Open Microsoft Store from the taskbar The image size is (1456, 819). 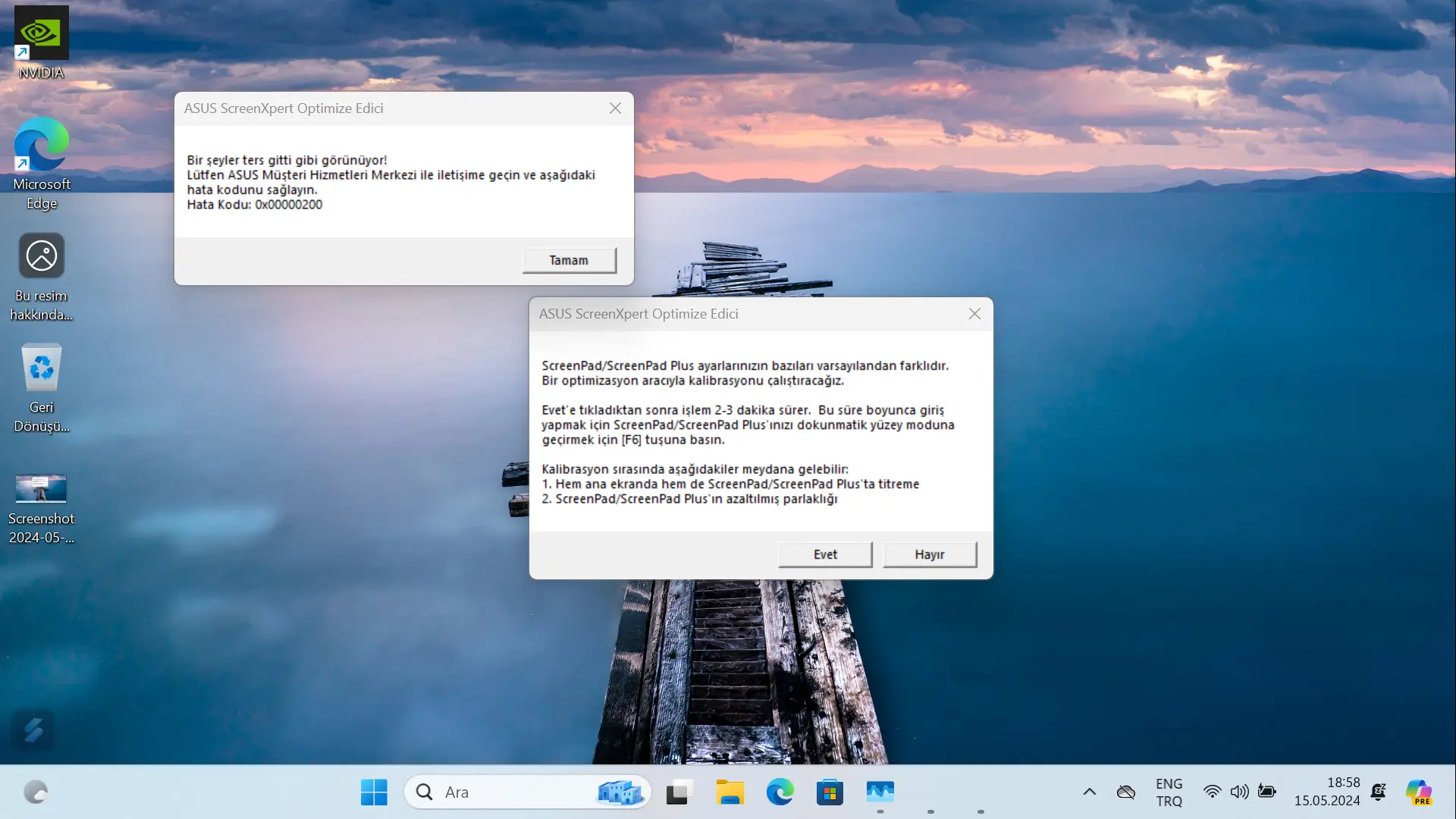point(830,792)
